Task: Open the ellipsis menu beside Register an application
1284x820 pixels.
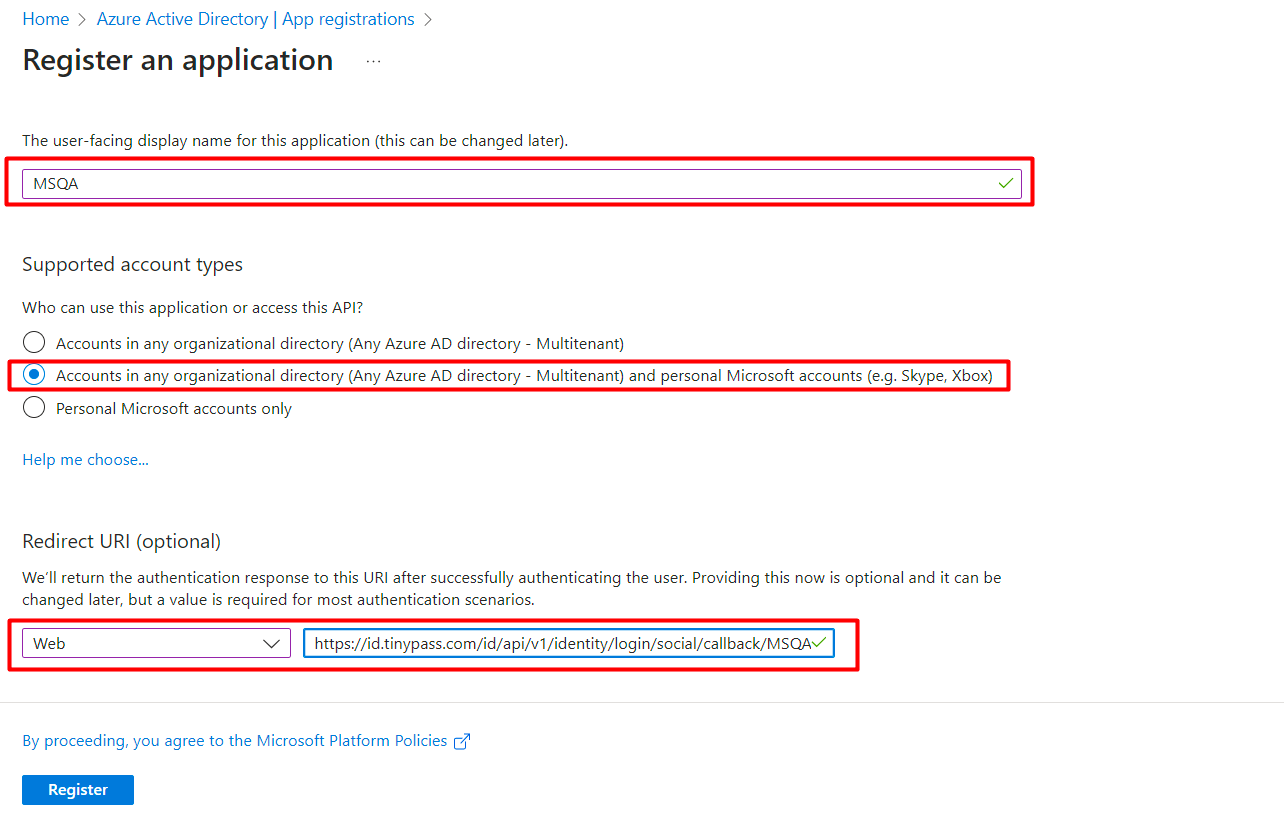Action: (373, 61)
